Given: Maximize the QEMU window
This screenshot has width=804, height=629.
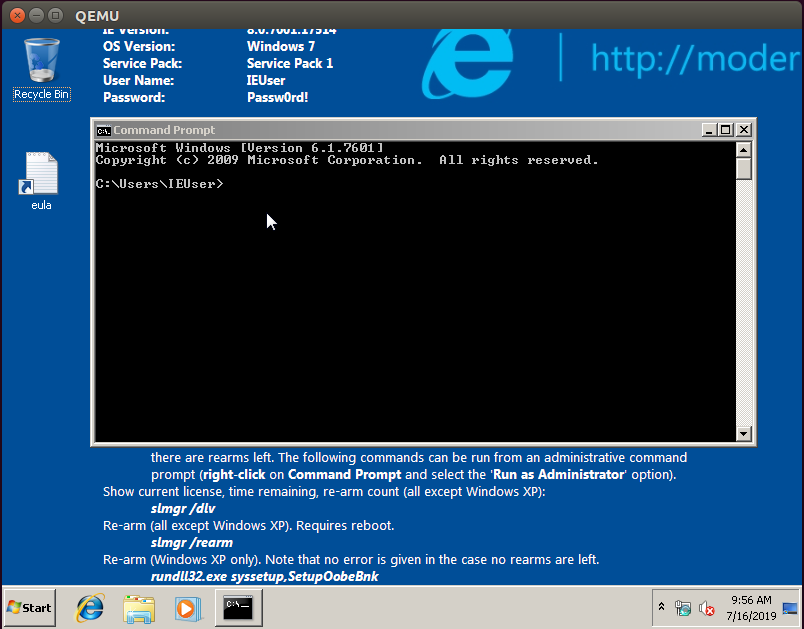Looking at the screenshot, I should pos(55,15).
